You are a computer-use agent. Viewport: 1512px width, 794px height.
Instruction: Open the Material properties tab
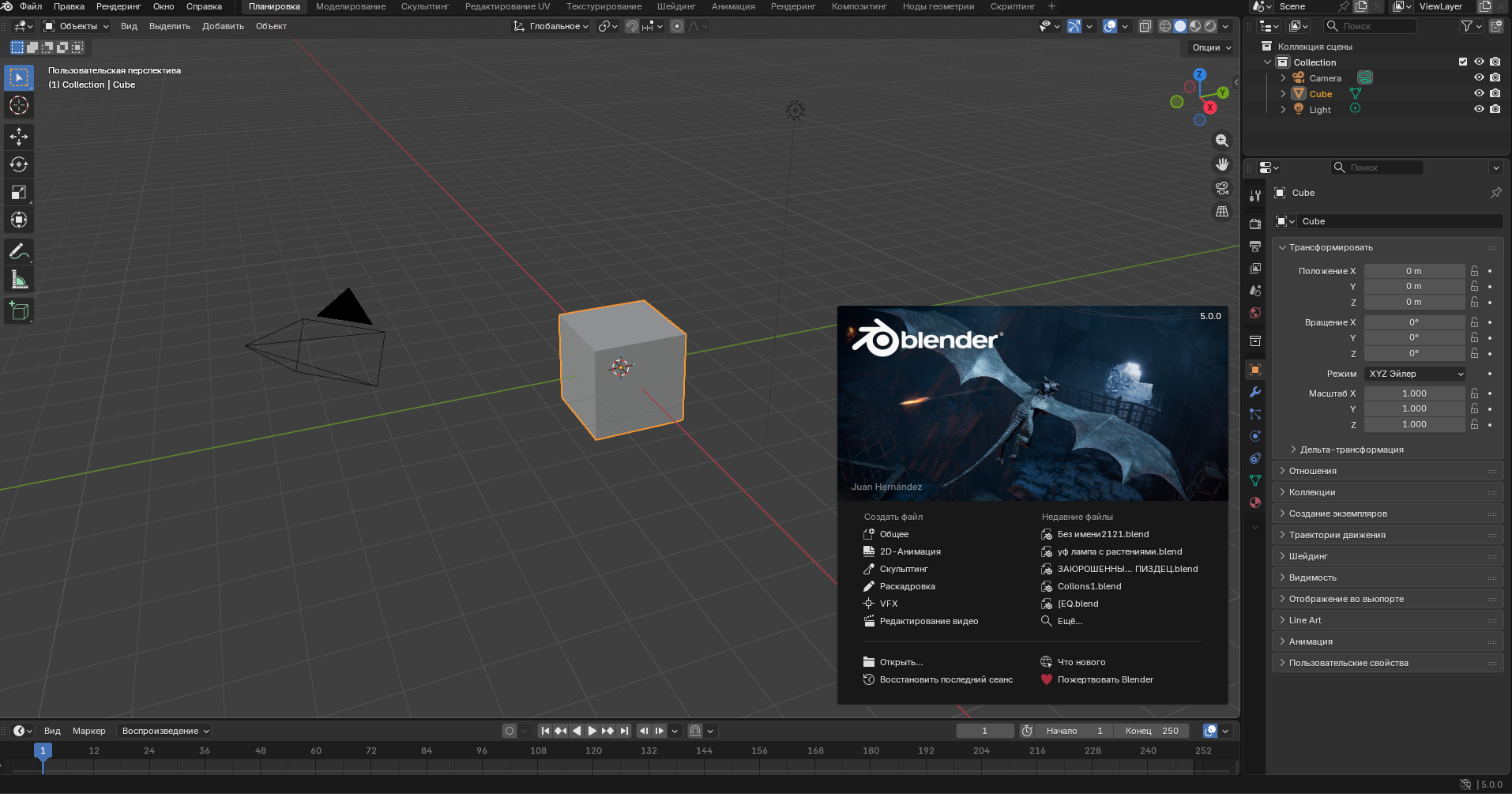[1255, 502]
